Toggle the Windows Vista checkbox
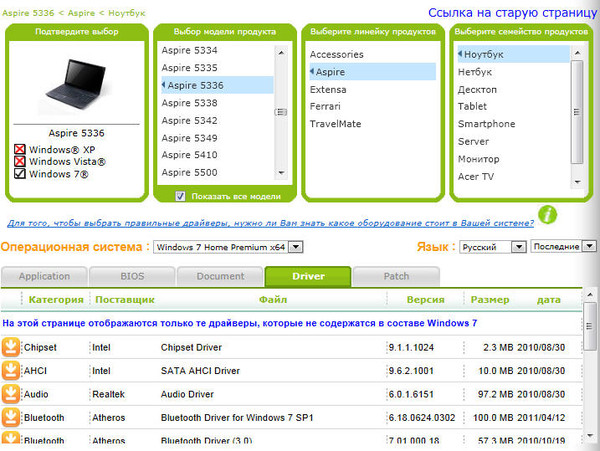The width and height of the screenshot is (600, 451). (x=20, y=161)
